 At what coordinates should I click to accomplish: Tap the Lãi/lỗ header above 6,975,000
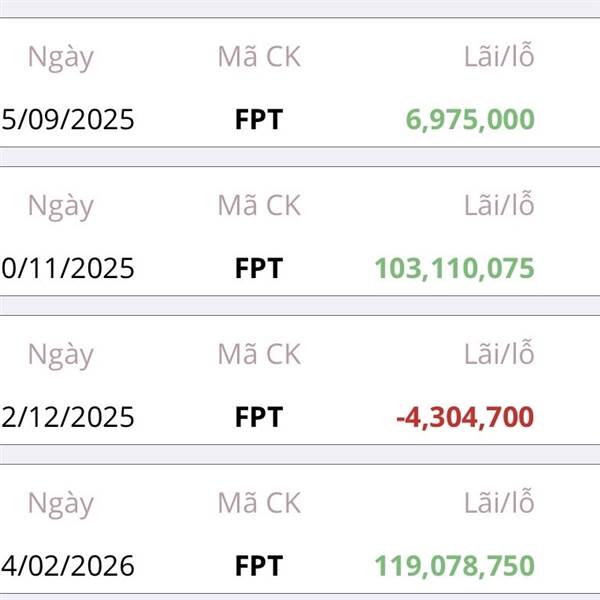(499, 57)
